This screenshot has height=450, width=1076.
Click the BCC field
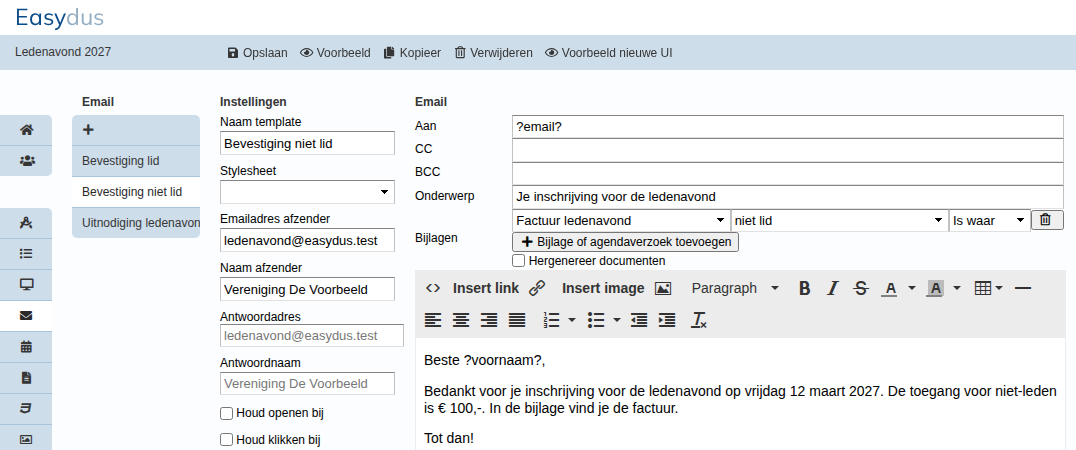[x=788, y=174]
